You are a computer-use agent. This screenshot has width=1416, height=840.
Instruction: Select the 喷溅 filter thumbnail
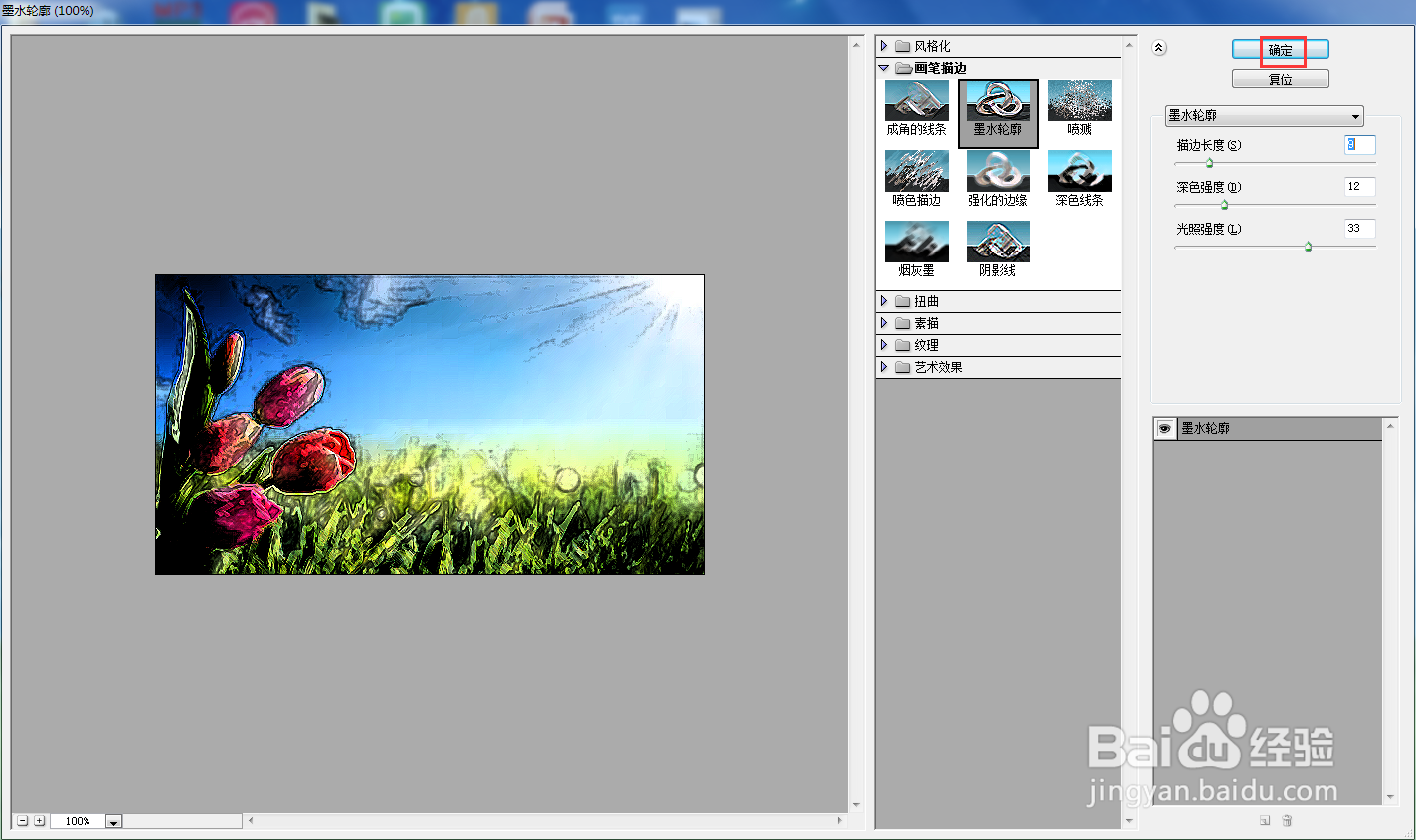point(1079,108)
